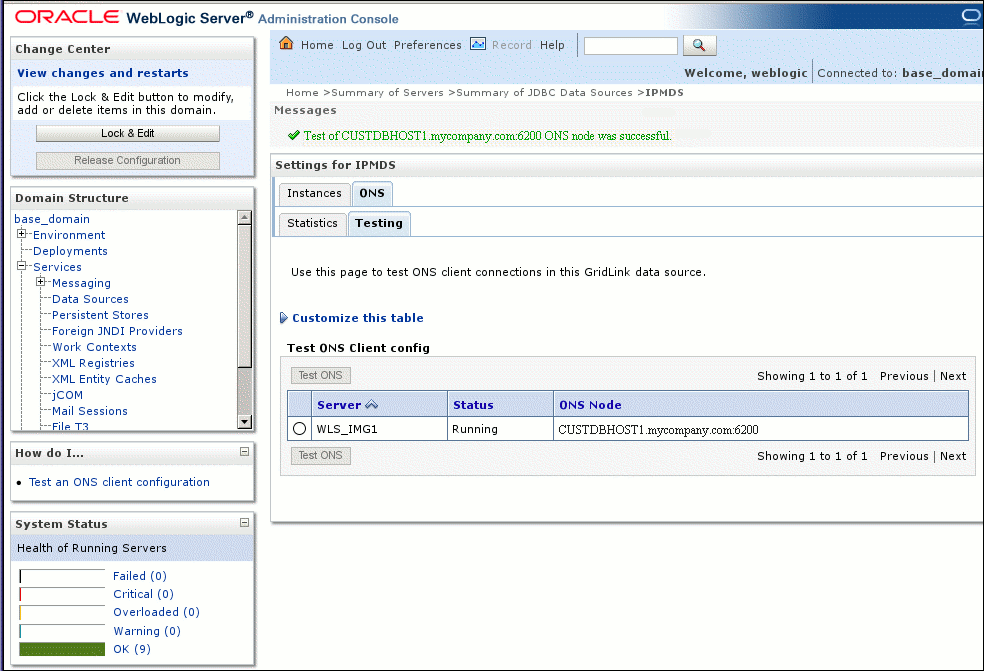This screenshot has width=984, height=671.
Task: Click the green success checkmark icon
Action: (x=294, y=135)
